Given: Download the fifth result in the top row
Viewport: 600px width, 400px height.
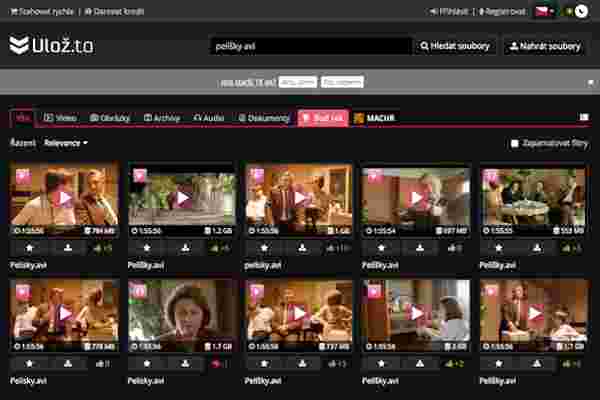Looking at the screenshot, I should click(x=537, y=248).
